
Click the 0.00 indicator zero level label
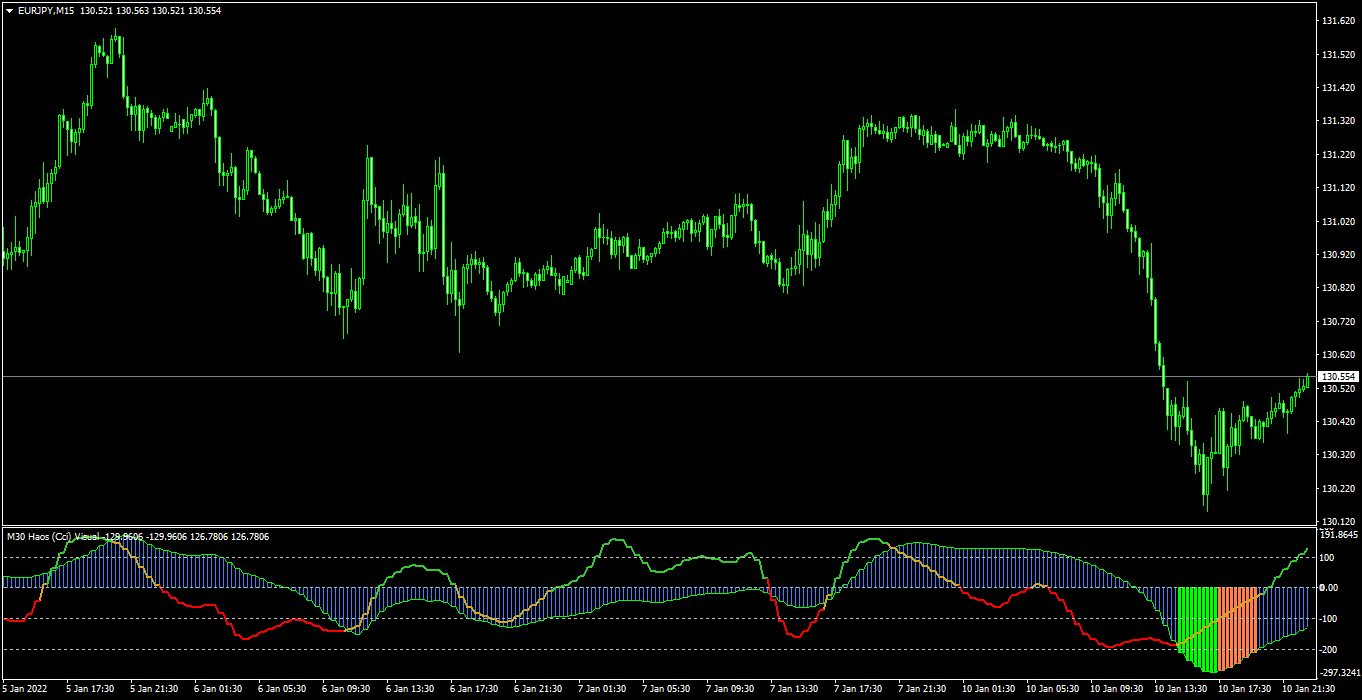tap(1330, 587)
